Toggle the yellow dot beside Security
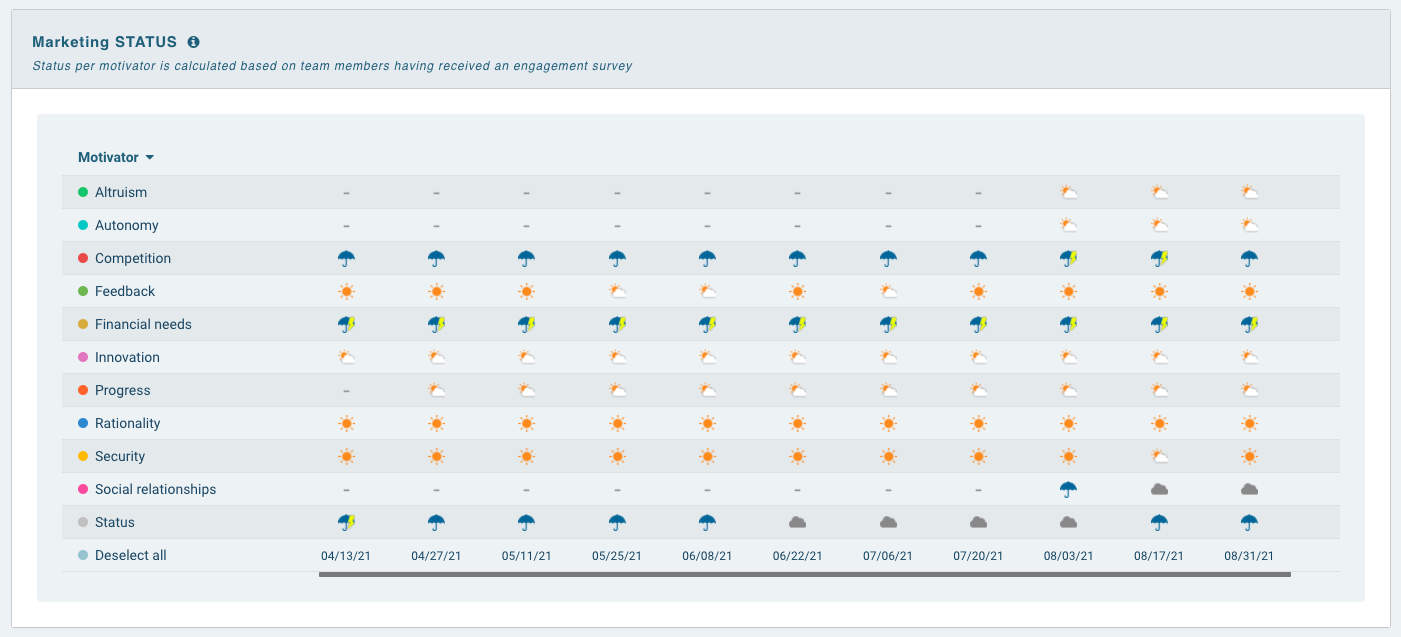The image size is (1401, 637). (82, 455)
